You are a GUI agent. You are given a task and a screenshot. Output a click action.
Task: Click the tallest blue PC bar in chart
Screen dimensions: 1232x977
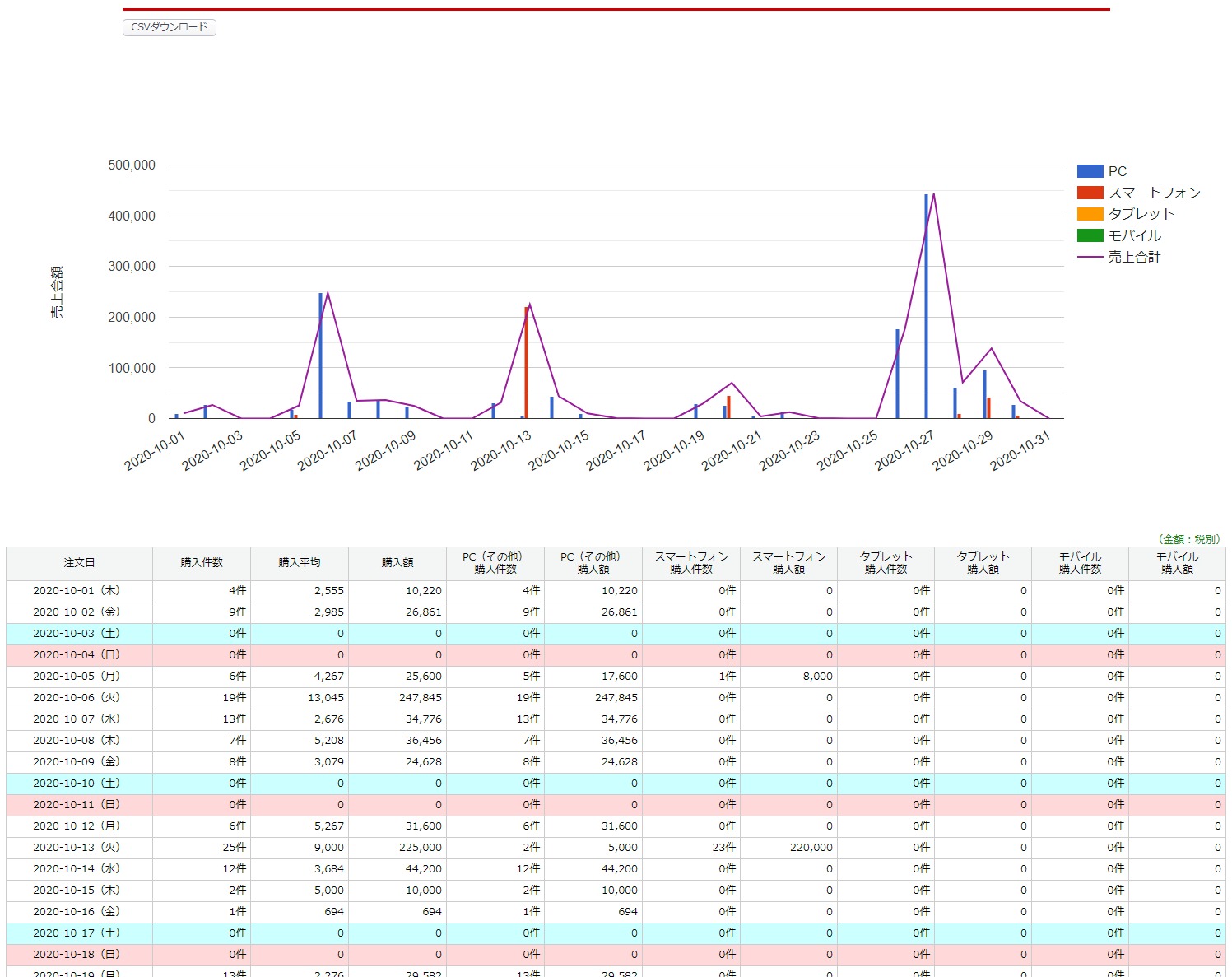(x=926, y=313)
